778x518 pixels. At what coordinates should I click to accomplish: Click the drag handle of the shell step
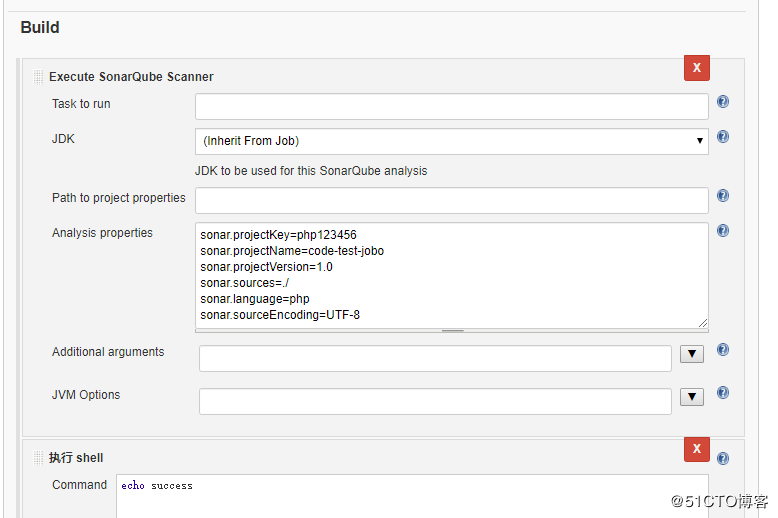(38, 458)
